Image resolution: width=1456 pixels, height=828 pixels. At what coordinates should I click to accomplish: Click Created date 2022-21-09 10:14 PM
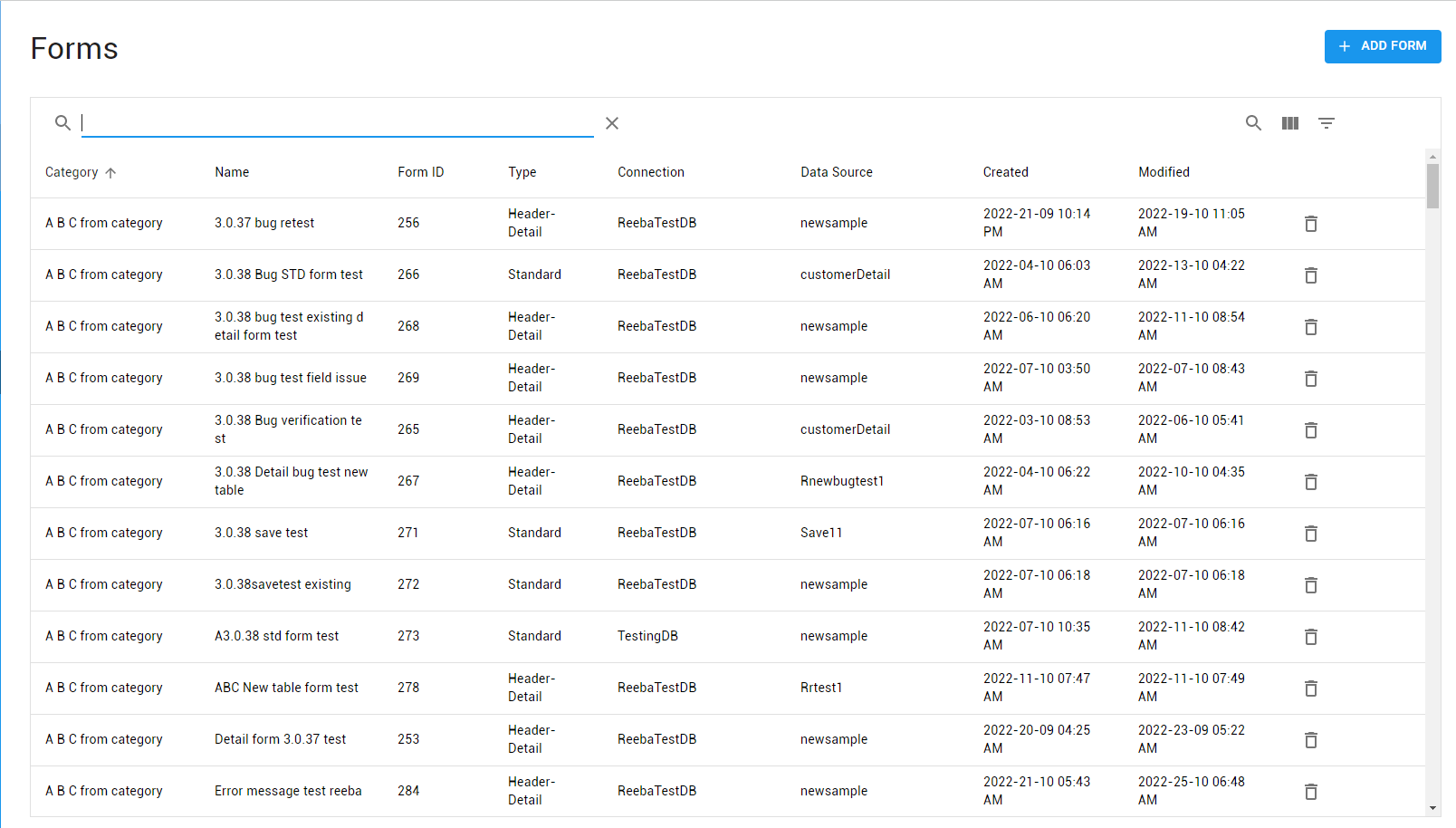(x=1037, y=223)
